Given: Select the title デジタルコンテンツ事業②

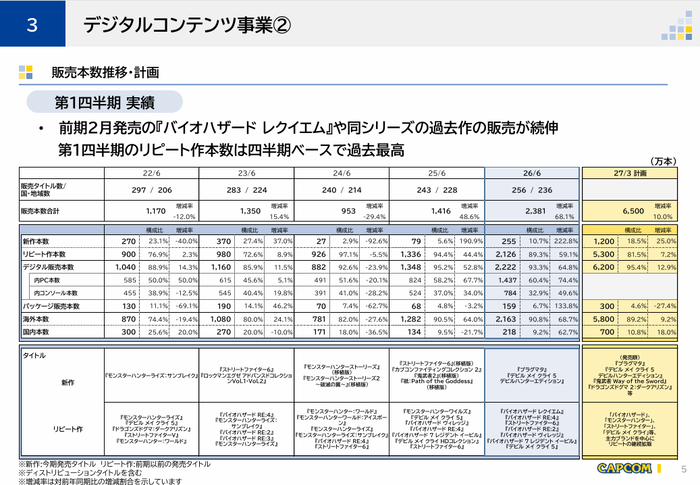Looking at the screenshot, I should pos(187,25).
